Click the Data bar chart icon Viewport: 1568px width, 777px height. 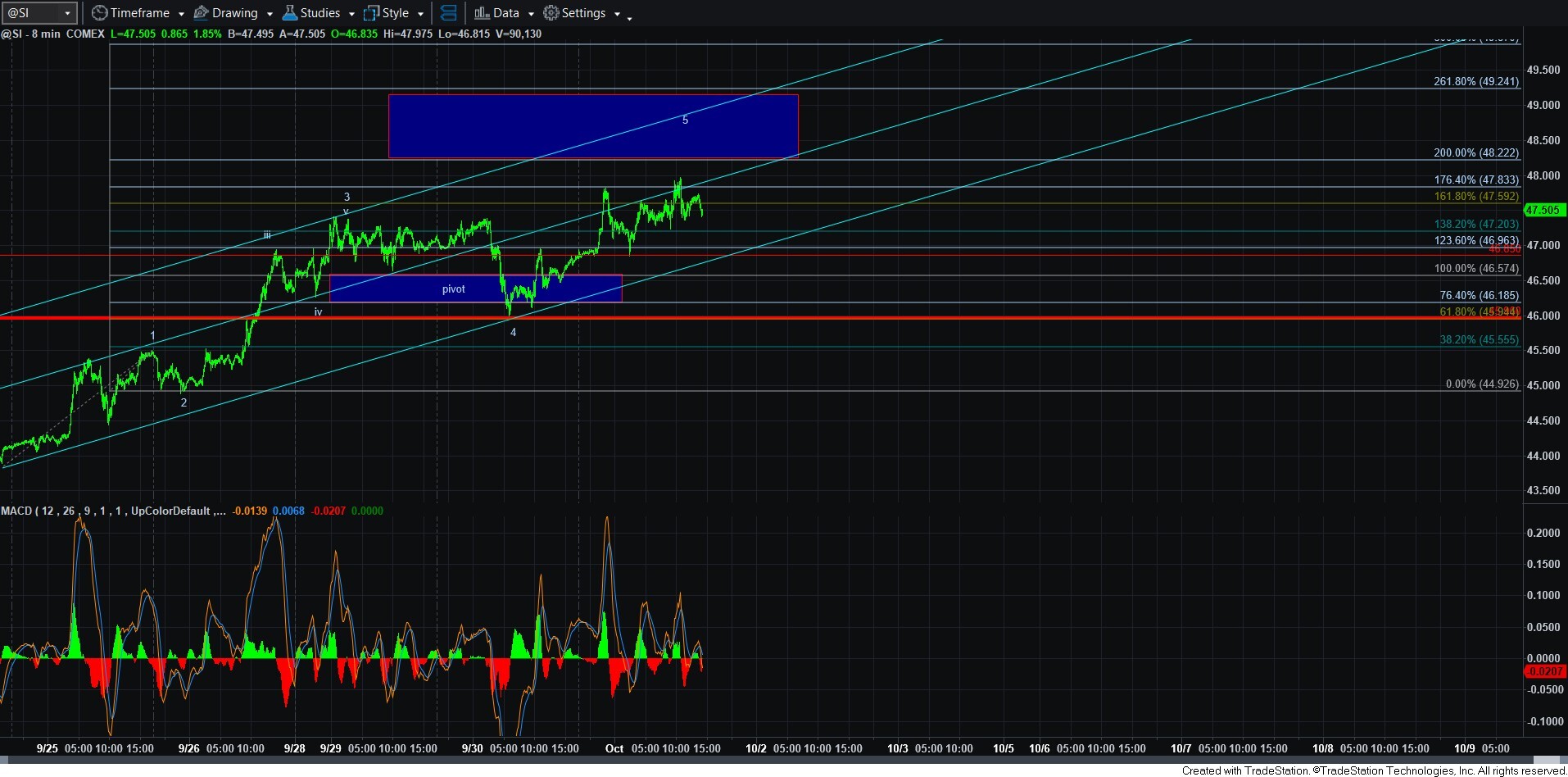pyautogui.click(x=482, y=13)
